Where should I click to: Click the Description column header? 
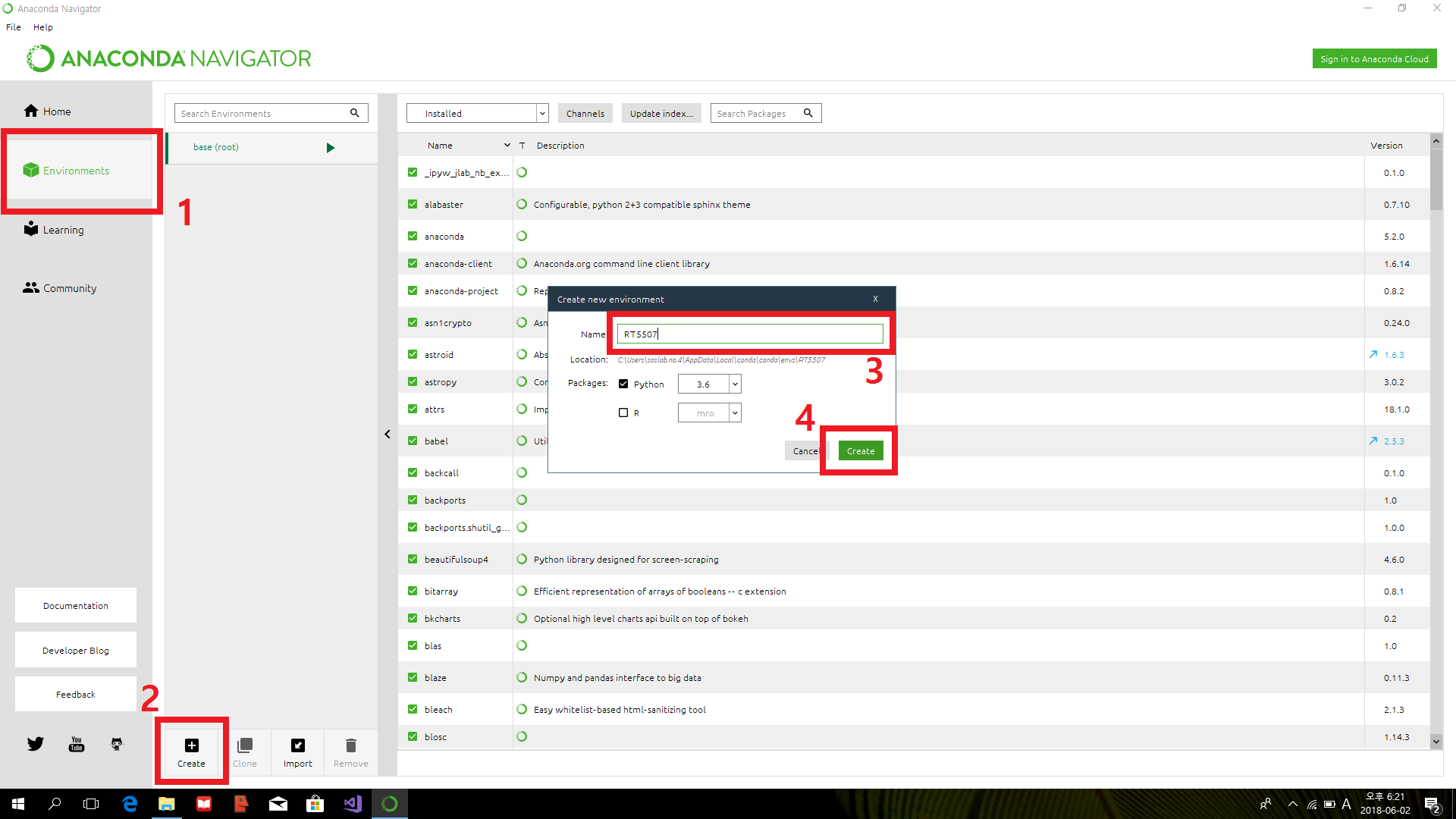[x=560, y=145]
